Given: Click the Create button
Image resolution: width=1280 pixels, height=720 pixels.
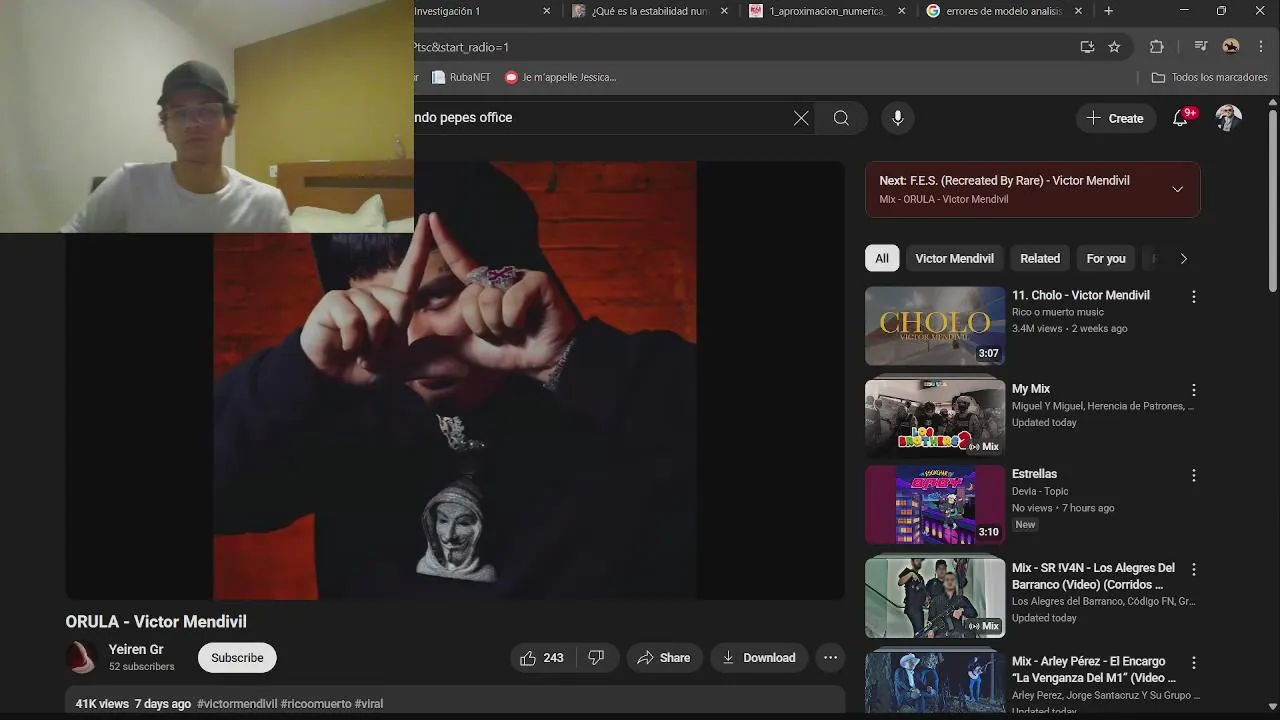Looking at the screenshot, I should pyautogui.click(x=1115, y=118).
